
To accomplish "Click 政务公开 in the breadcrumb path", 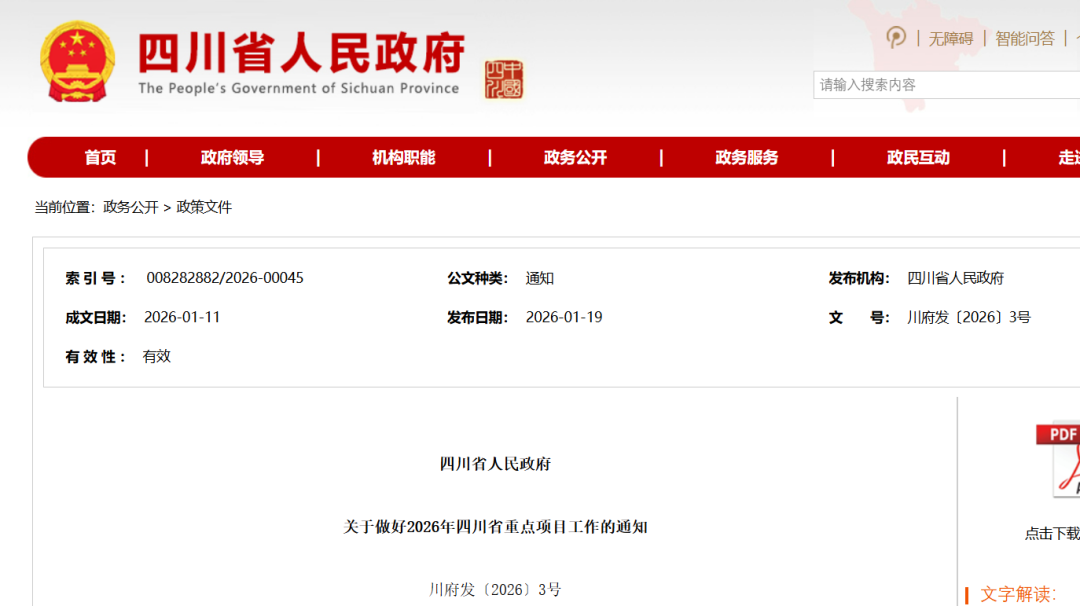I will point(131,207).
